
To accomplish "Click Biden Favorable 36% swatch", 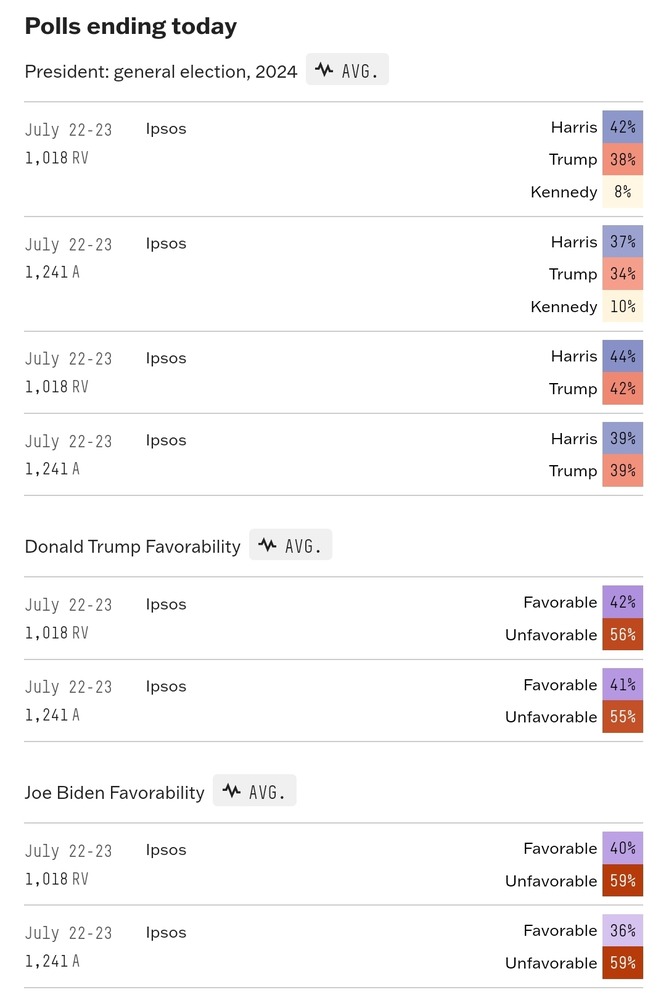I will [x=623, y=930].
